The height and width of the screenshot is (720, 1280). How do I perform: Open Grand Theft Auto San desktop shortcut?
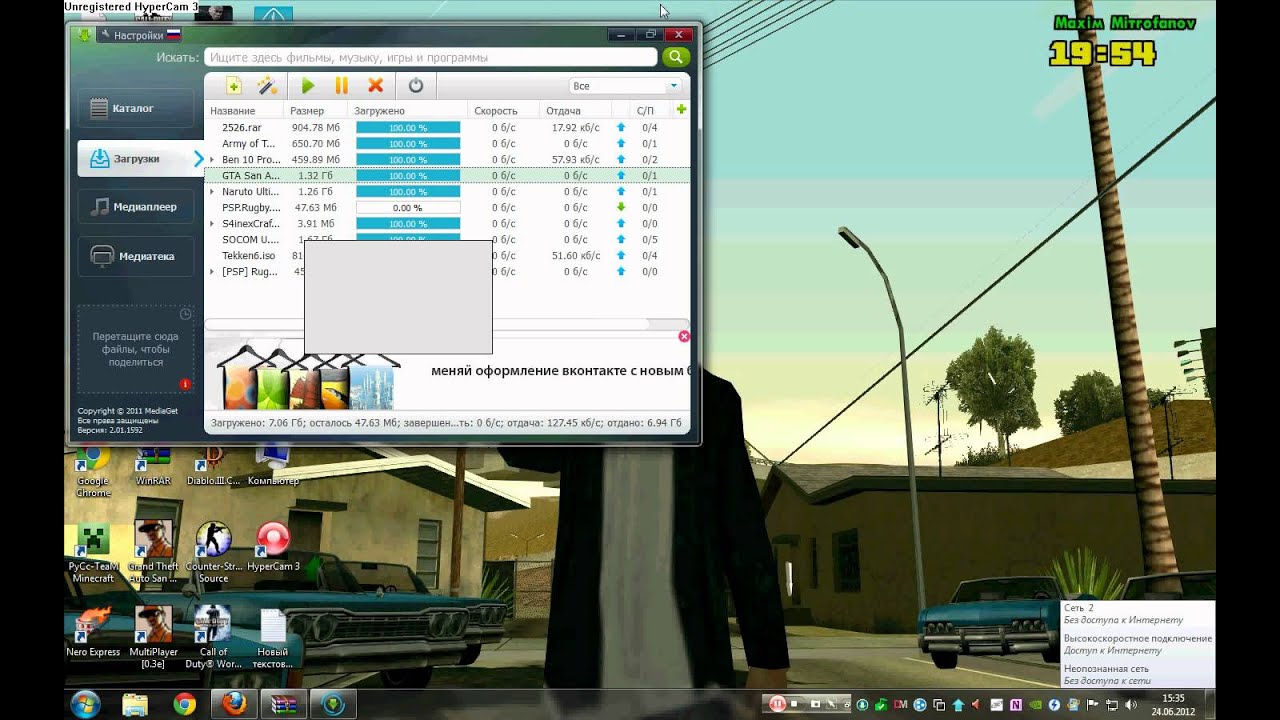pyautogui.click(x=153, y=552)
